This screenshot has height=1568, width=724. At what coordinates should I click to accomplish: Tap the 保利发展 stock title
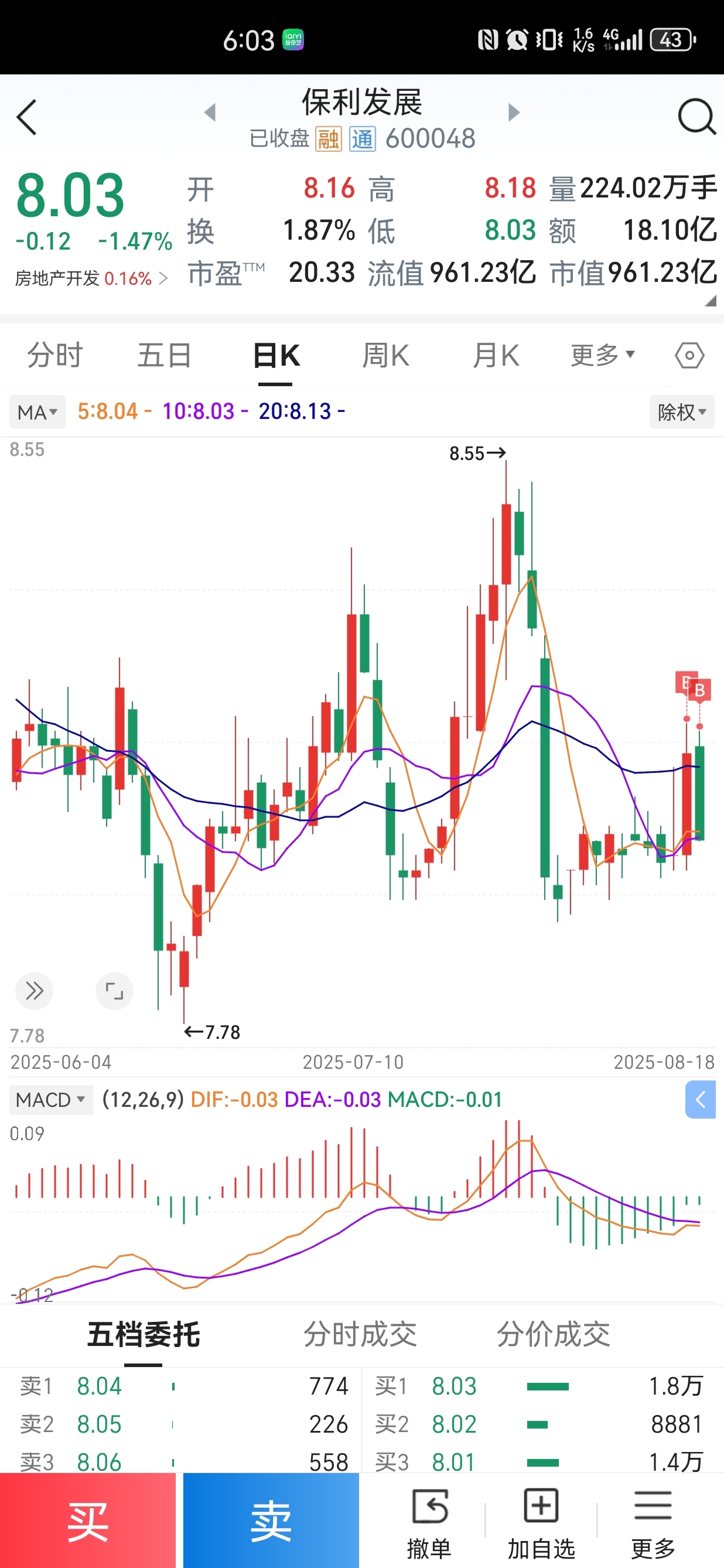click(x=362, y=101)
